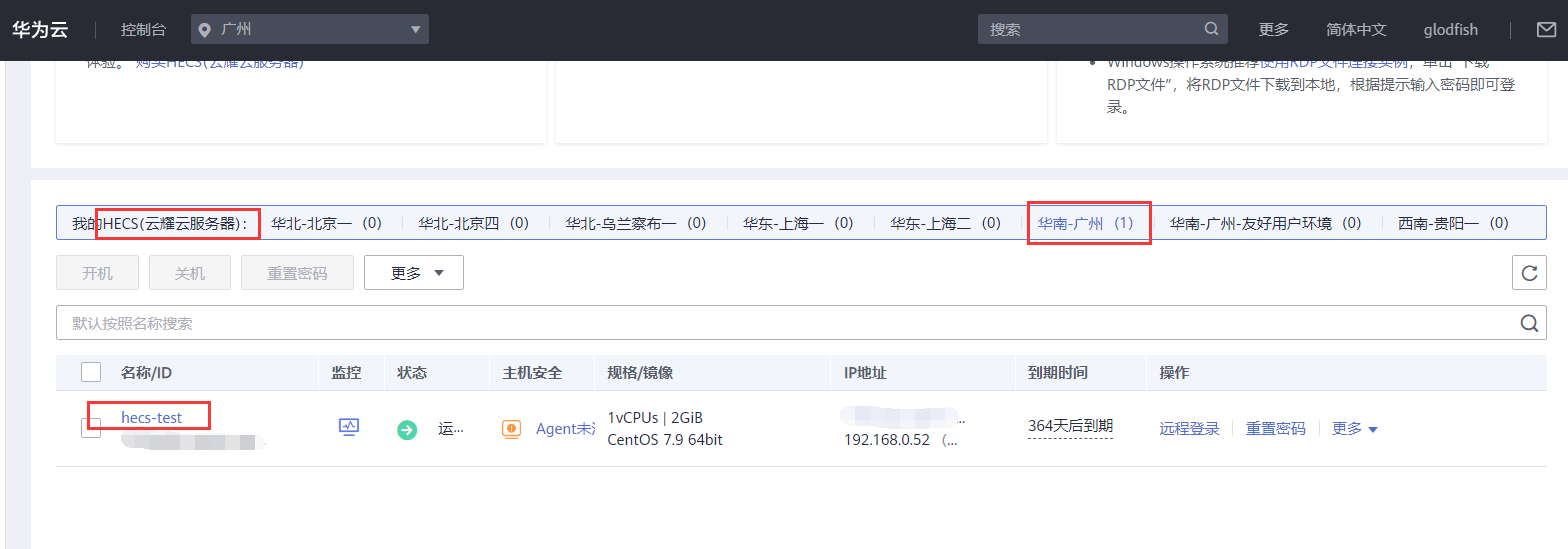Image resolution: width=1568 pixels, height=549 pixels.
Task: Switch to 华东-上海二 (0) tab
Action: tap(945, 223)
